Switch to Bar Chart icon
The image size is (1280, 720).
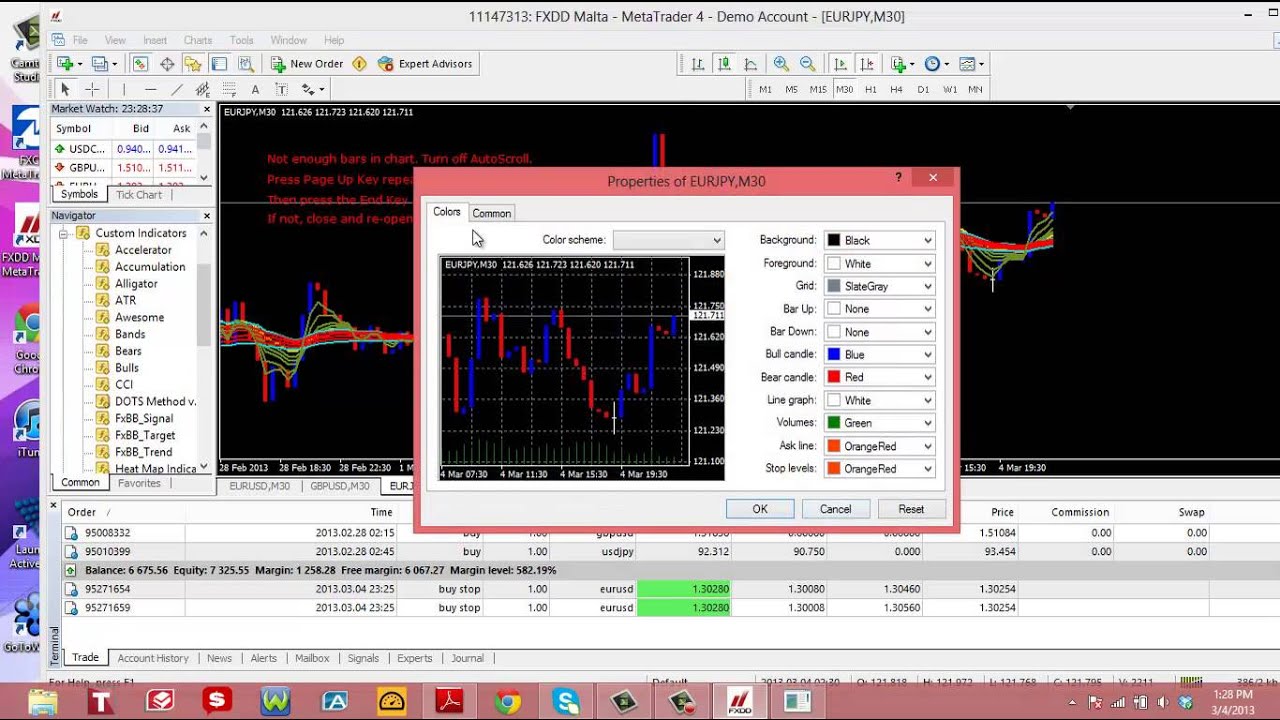coord(697,64)
